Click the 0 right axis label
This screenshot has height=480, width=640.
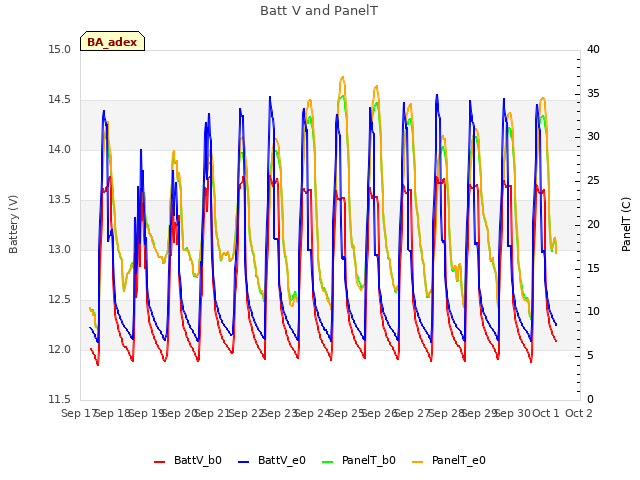point(590,400)
